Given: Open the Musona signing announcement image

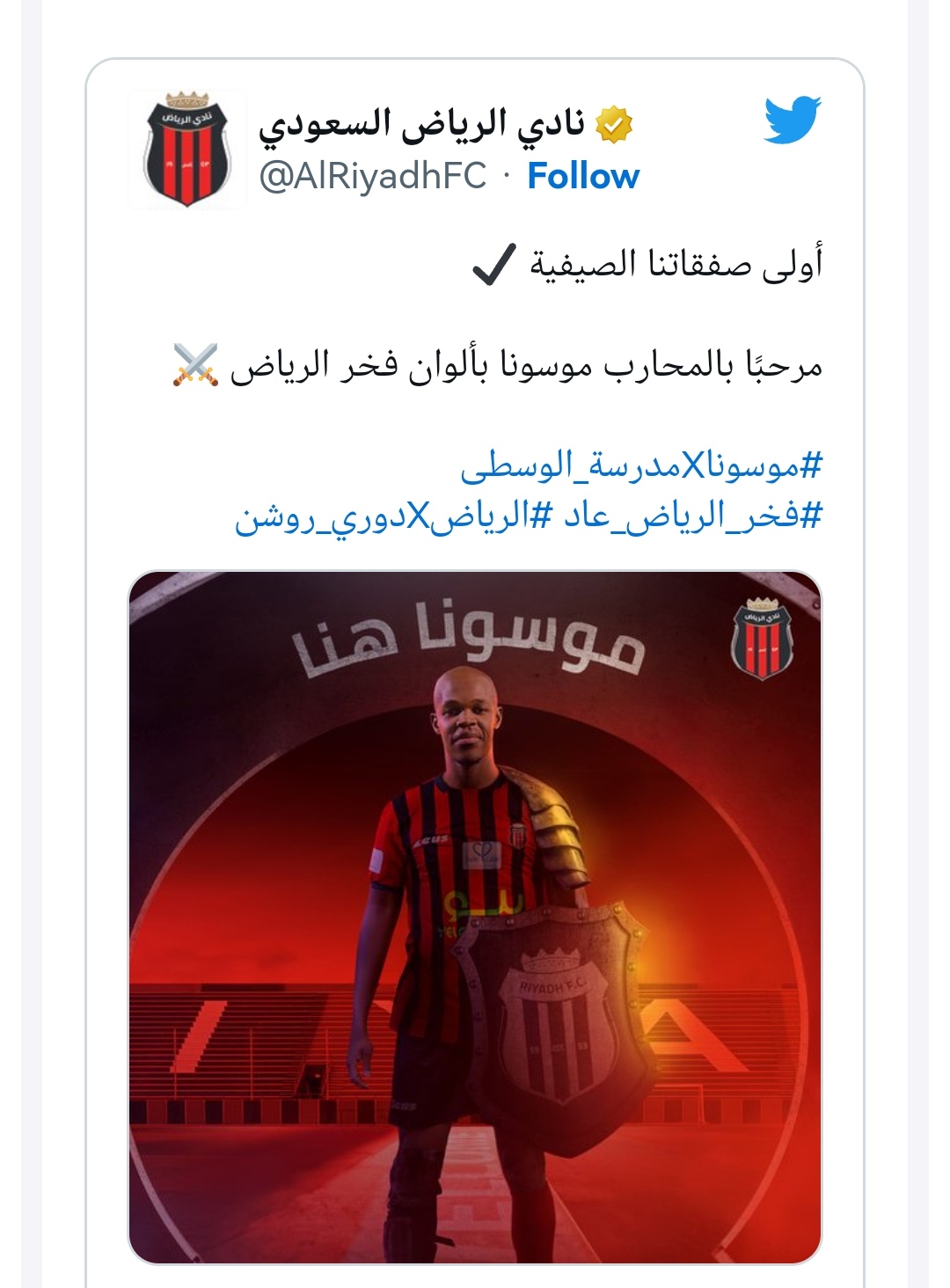Looking at the screenshot, I should coord(475,918).
